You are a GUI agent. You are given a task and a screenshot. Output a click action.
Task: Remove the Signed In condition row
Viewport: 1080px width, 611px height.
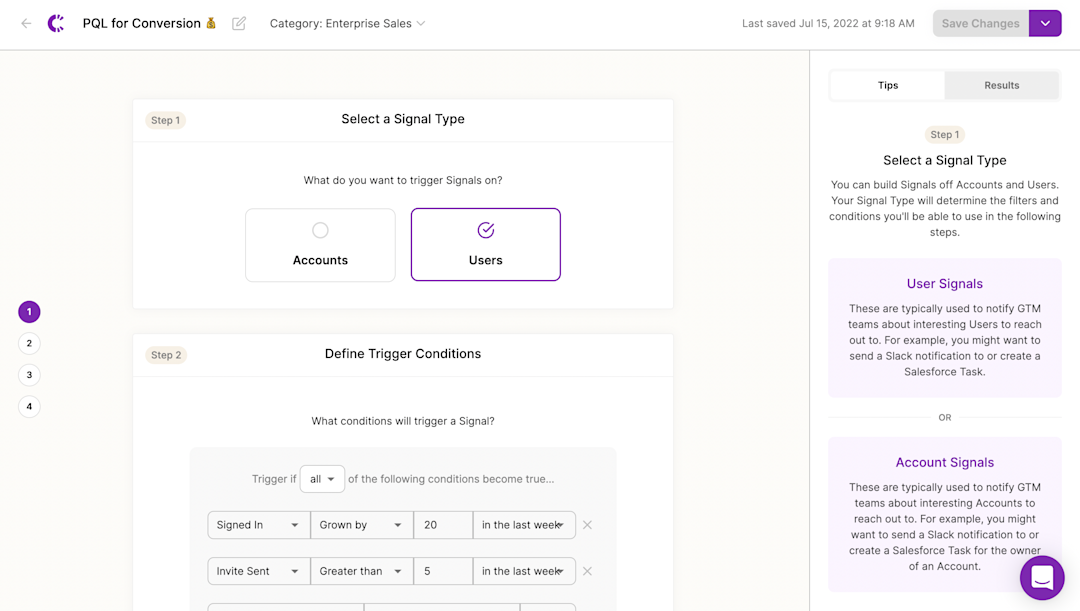[x=588, y=525]
